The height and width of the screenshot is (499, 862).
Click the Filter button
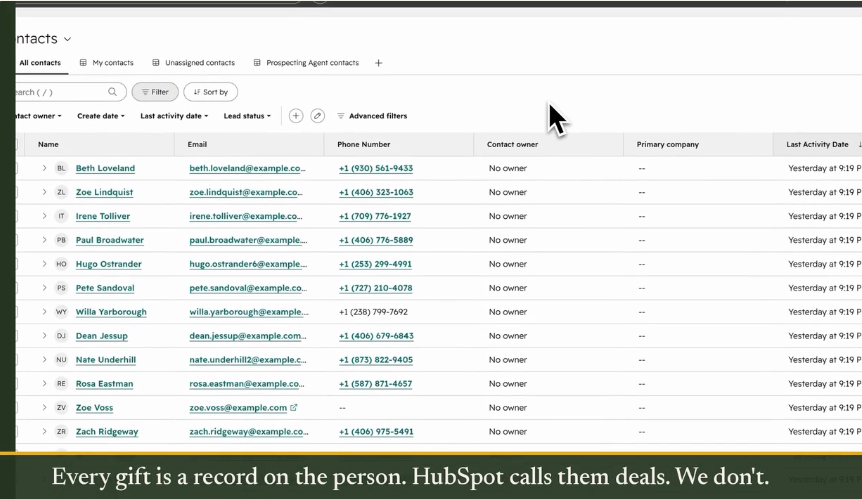point(155,92)
